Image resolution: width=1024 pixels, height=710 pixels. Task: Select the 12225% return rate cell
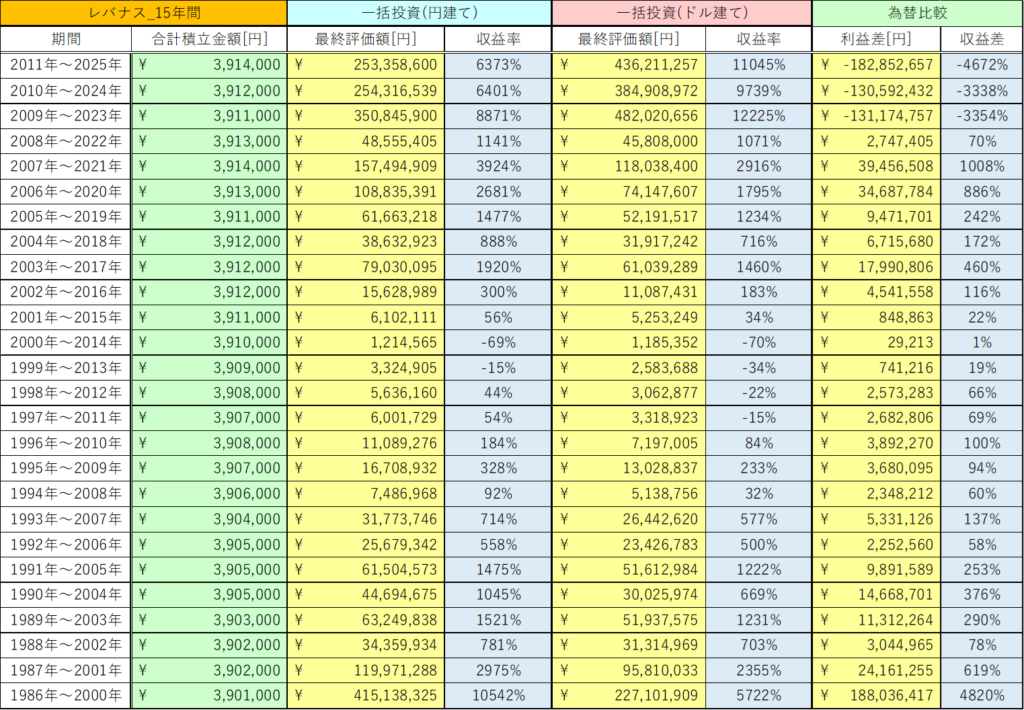coord(759,115)
